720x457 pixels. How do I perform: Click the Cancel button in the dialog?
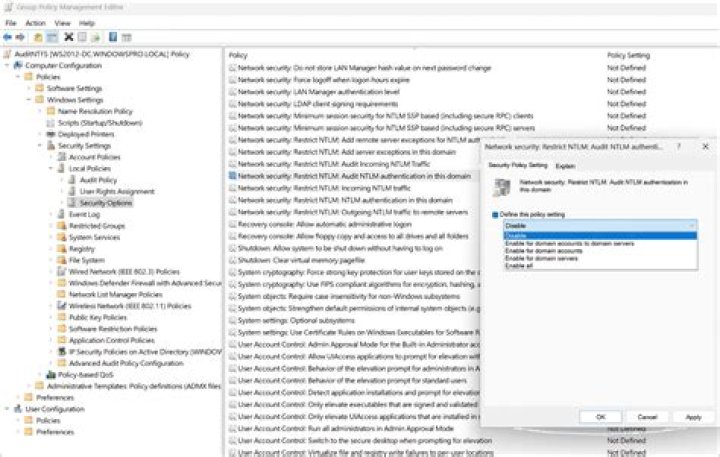pos(647,417)
